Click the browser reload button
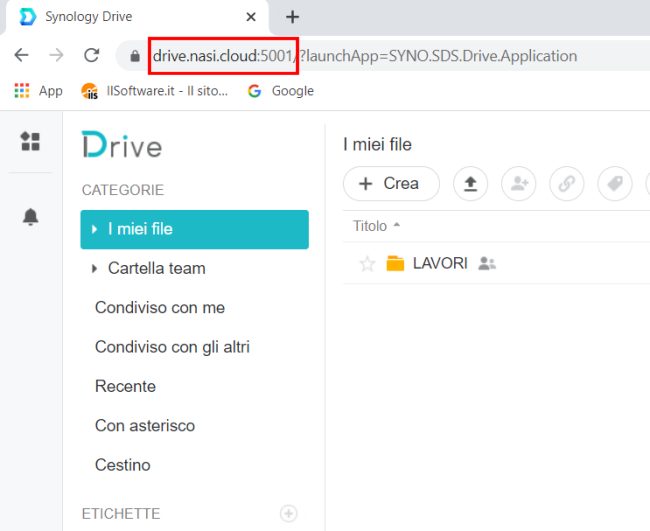The height and width of the screenshot is (531, 650). [92, 56]
